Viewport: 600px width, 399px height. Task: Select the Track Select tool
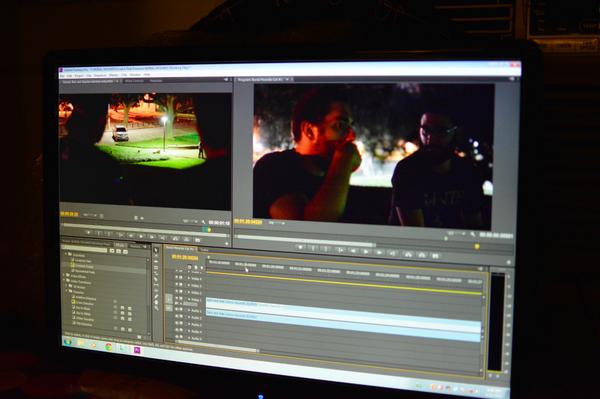156,256
